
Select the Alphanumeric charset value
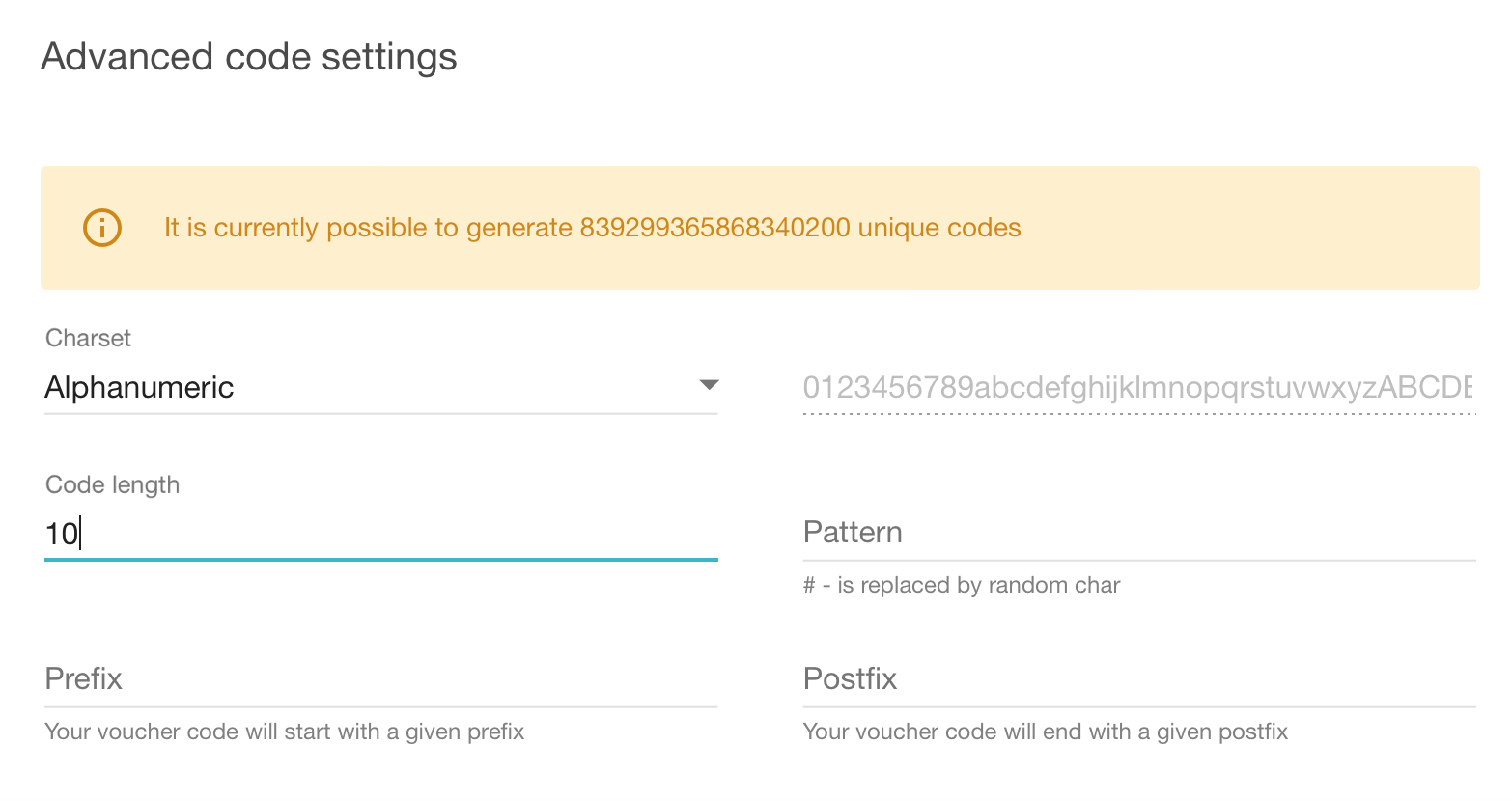[140, 388]
